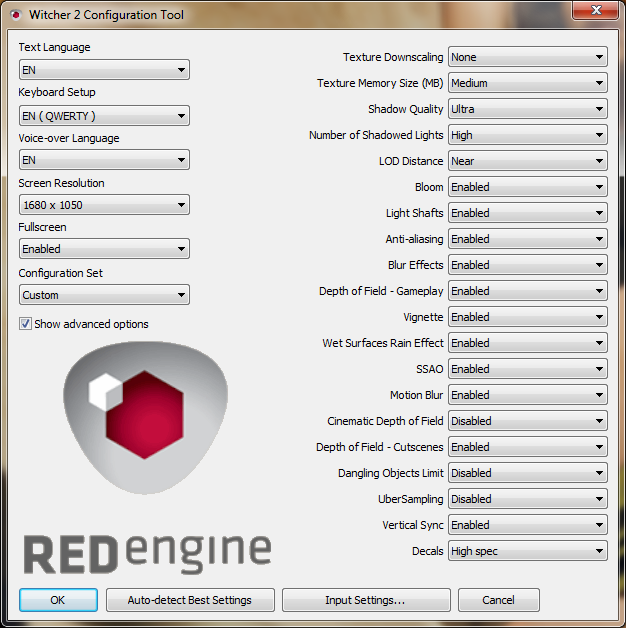Open the Anti-aliasing dropdown

click(x=527, y=239)
